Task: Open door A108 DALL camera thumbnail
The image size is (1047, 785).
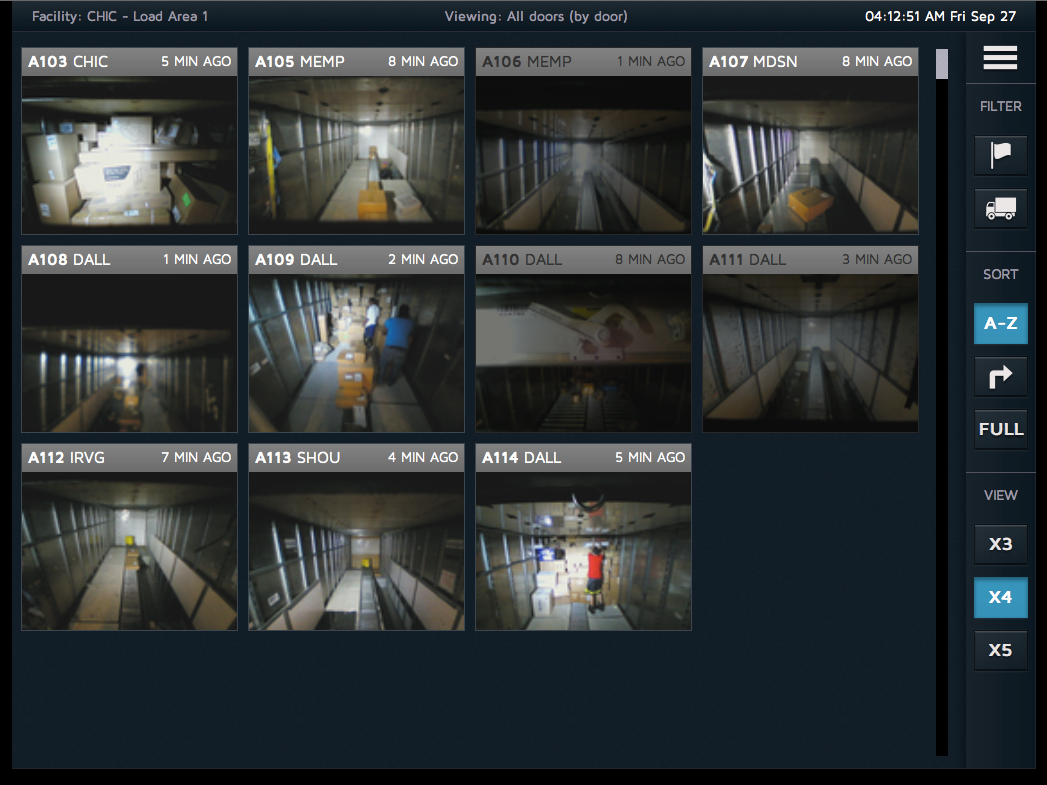Action: [x=130, y=353]
